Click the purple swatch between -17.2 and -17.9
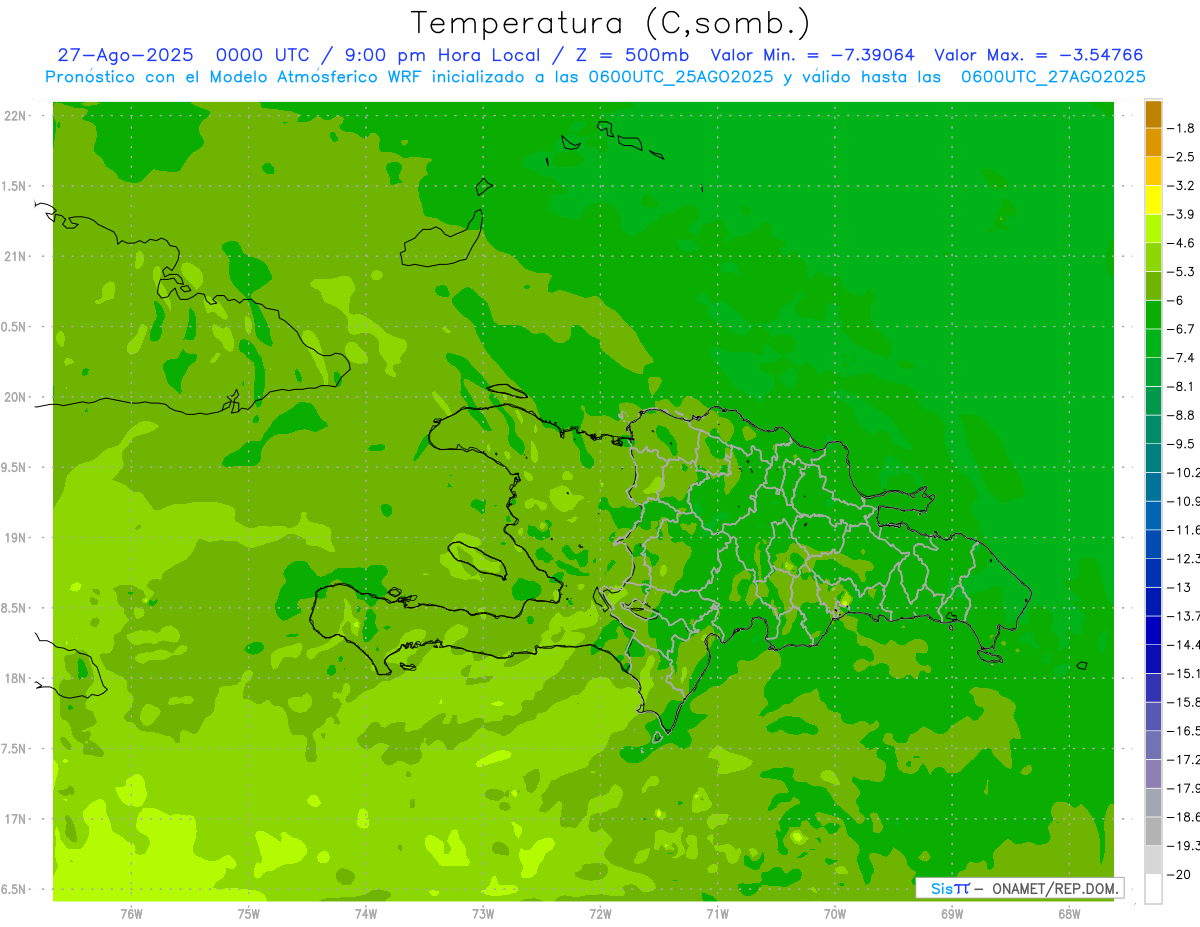The image size is (1200, 927). coord(1153,774)
